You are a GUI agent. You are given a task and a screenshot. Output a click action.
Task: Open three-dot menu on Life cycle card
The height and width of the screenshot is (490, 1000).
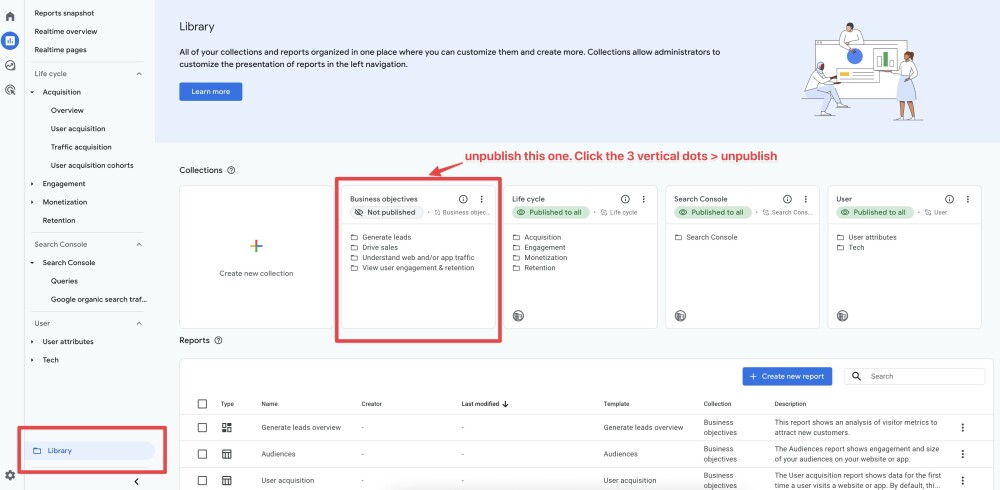click(643, 199)
